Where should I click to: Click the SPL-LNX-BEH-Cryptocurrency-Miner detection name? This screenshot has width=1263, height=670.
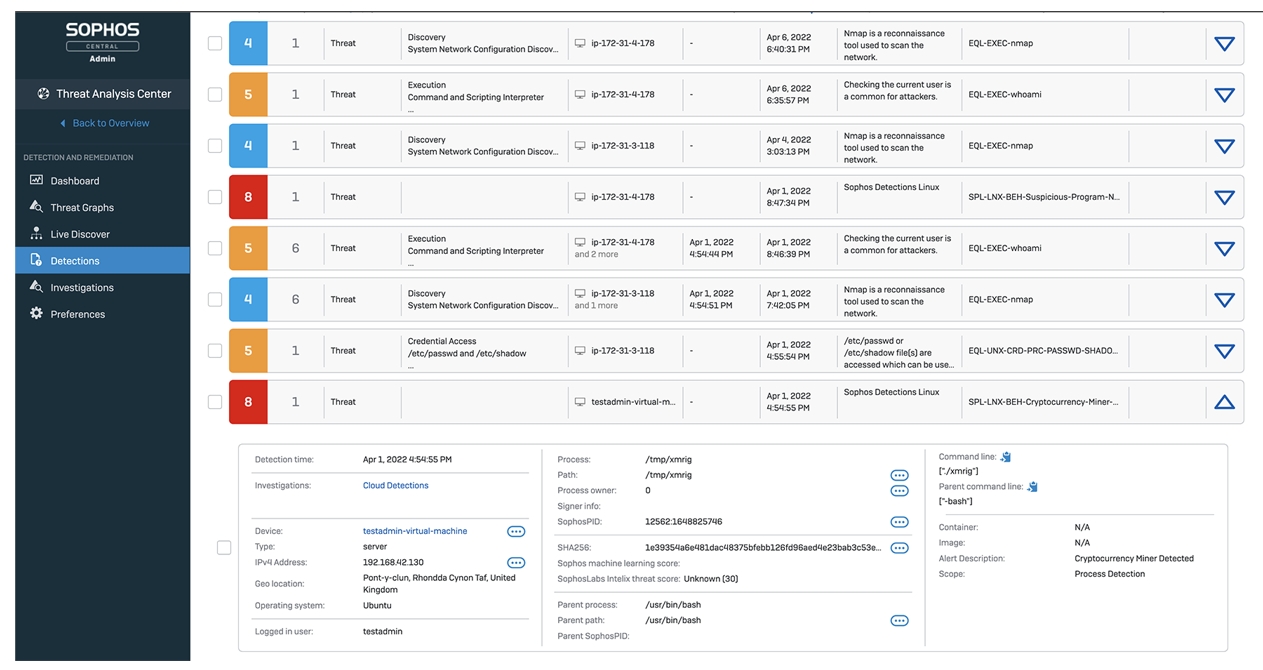point(1043,402)
